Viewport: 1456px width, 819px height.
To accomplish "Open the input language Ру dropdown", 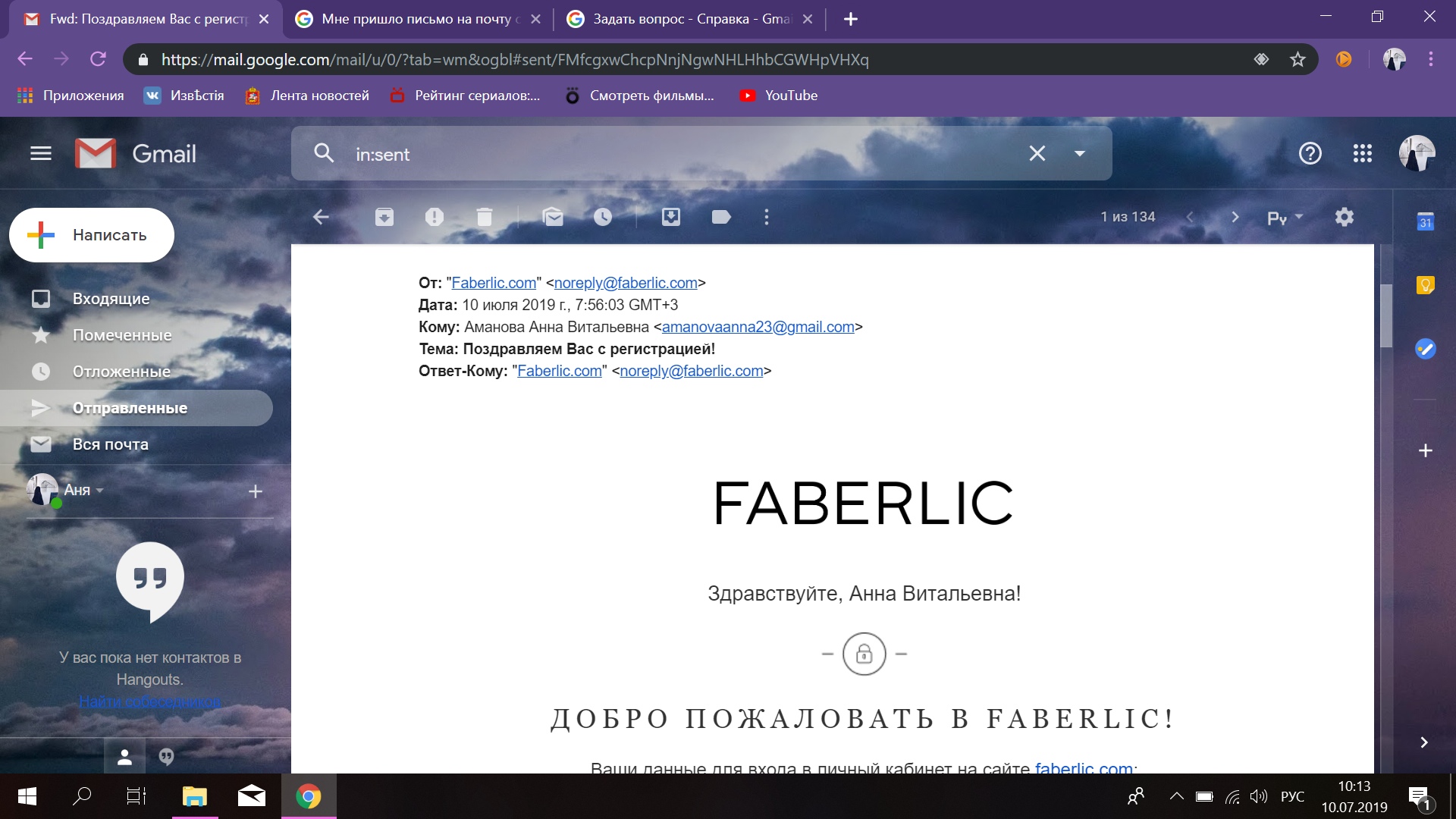I will coord(1285,218).
